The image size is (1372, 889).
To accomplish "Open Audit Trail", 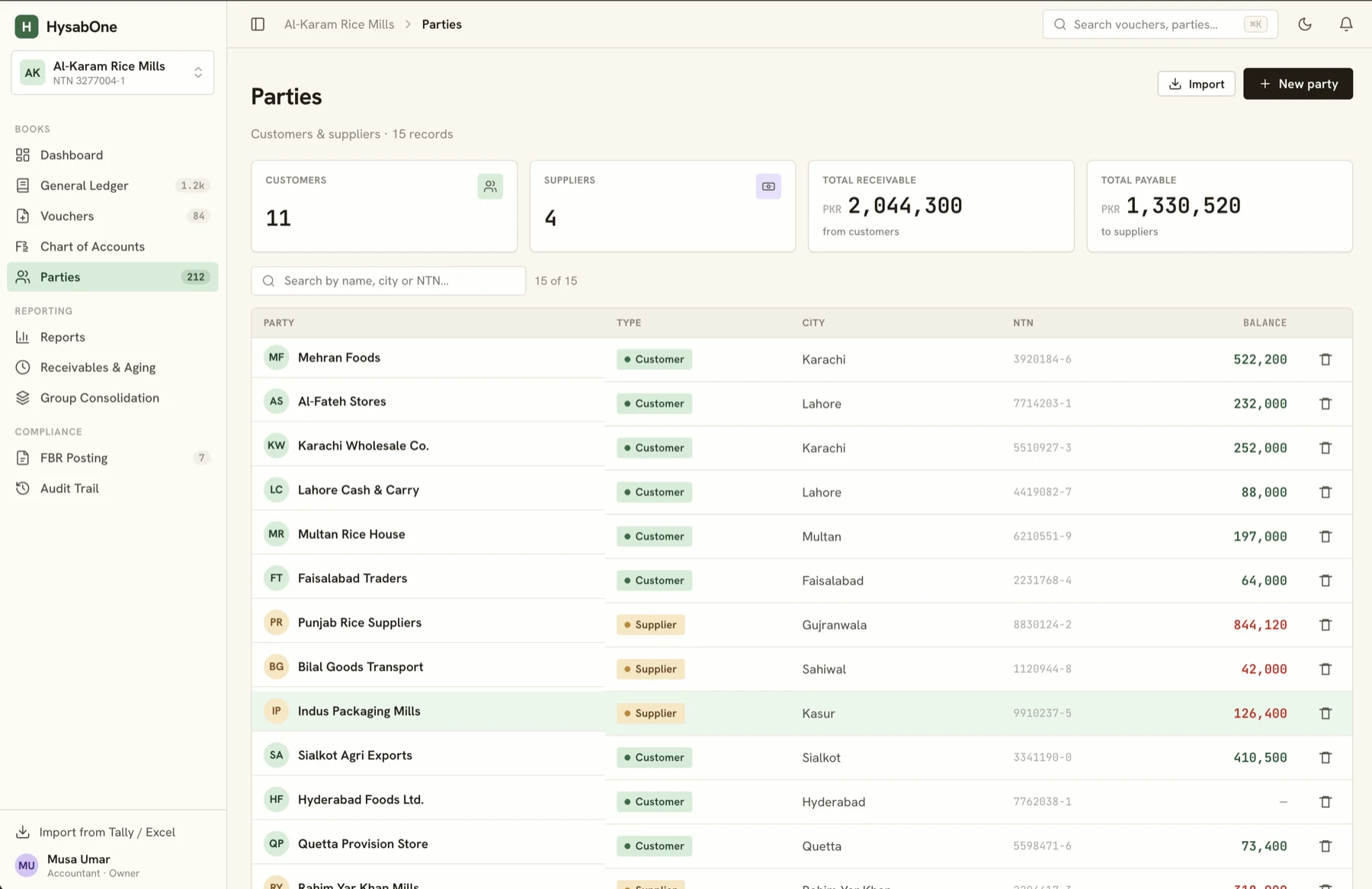I will tap(113, 488).
